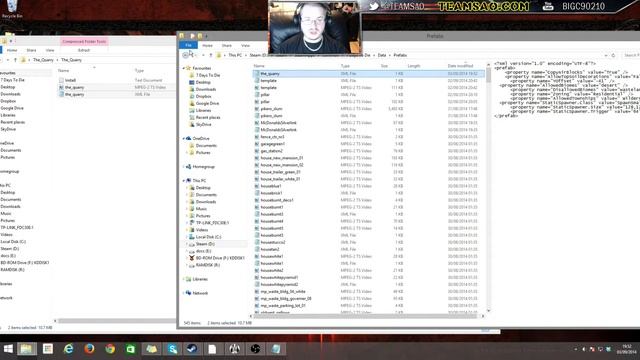Click the Up arrow in Prefabs window
This screenshot has height=360, width=640.
coord(211,55)
